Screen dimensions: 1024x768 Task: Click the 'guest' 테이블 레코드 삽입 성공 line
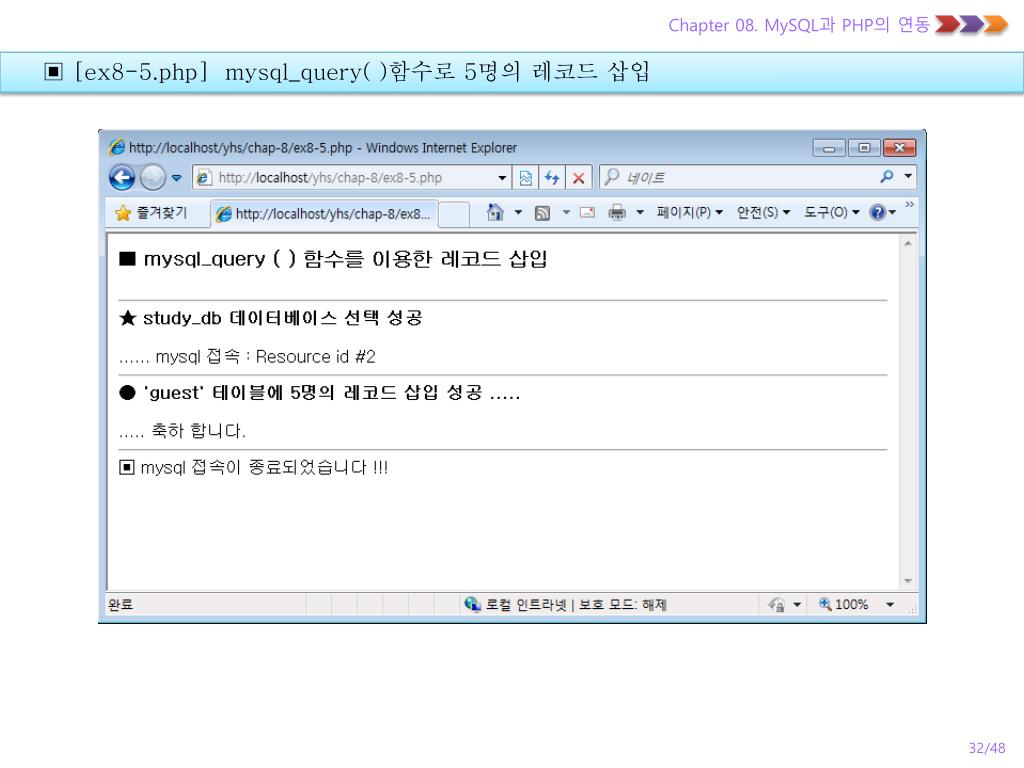[x=320, y=392]
